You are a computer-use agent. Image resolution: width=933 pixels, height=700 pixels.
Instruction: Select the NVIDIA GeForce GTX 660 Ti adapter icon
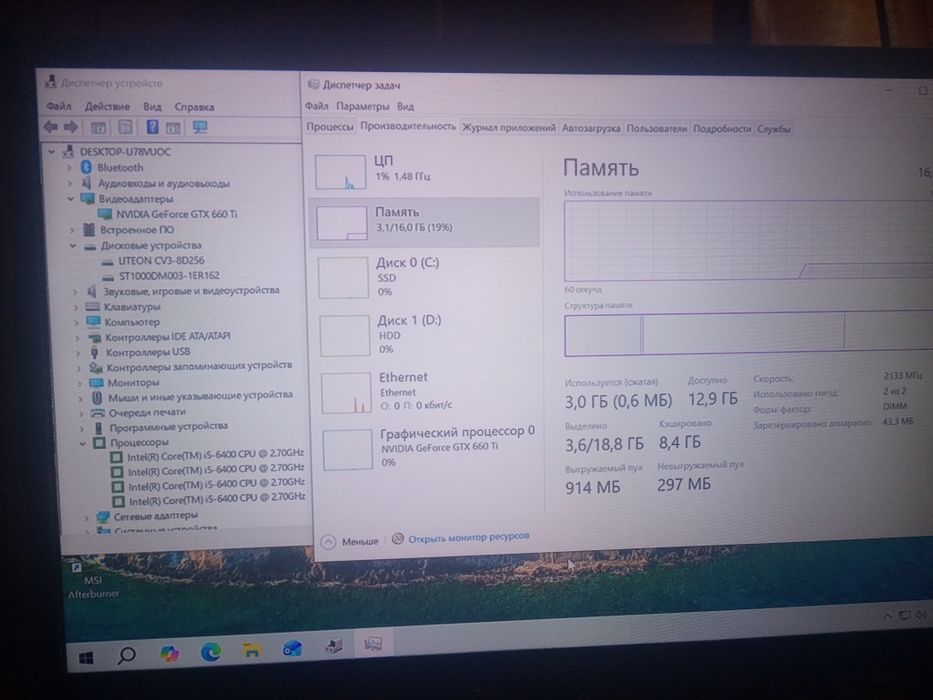pos(105,214)
